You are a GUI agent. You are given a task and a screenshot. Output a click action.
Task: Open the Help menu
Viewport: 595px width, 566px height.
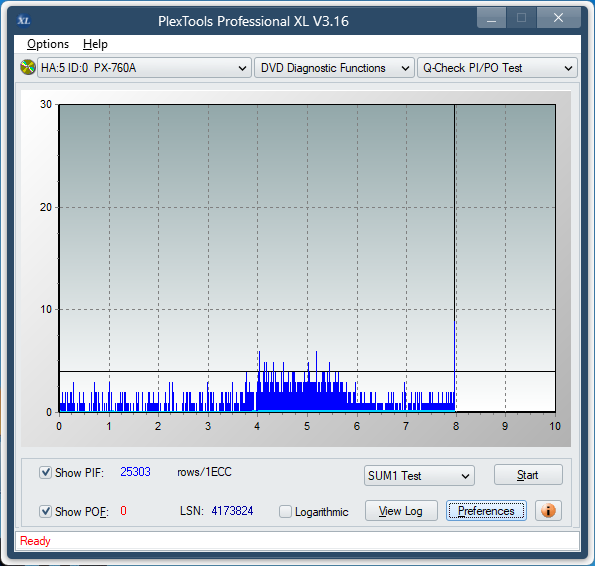click(95, 44)
